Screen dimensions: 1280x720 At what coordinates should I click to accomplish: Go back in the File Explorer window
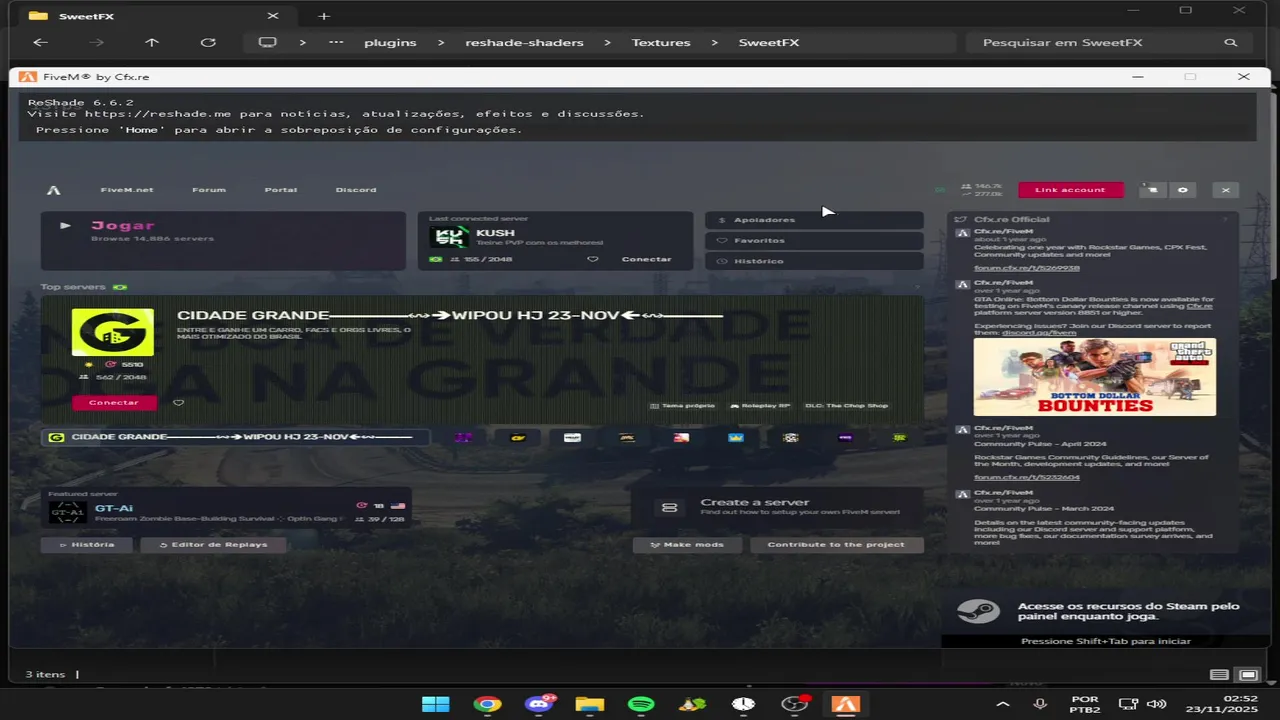[x=40, y=42]
